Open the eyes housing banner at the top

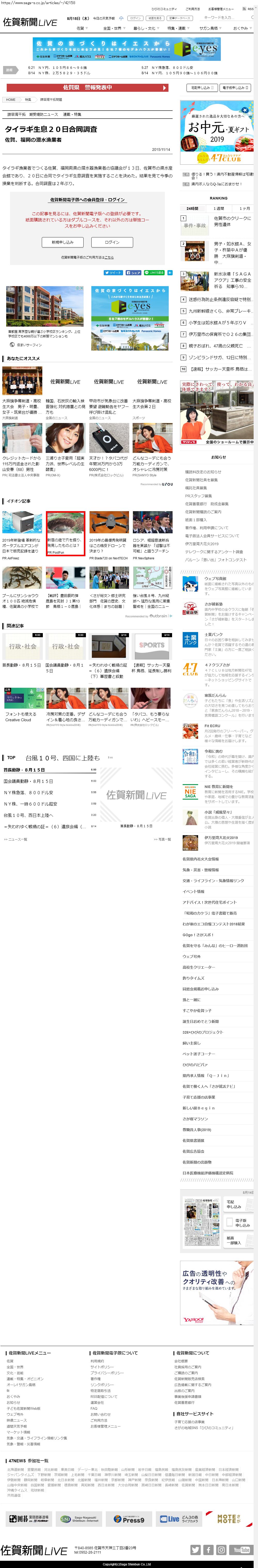(x=127, y=49)
